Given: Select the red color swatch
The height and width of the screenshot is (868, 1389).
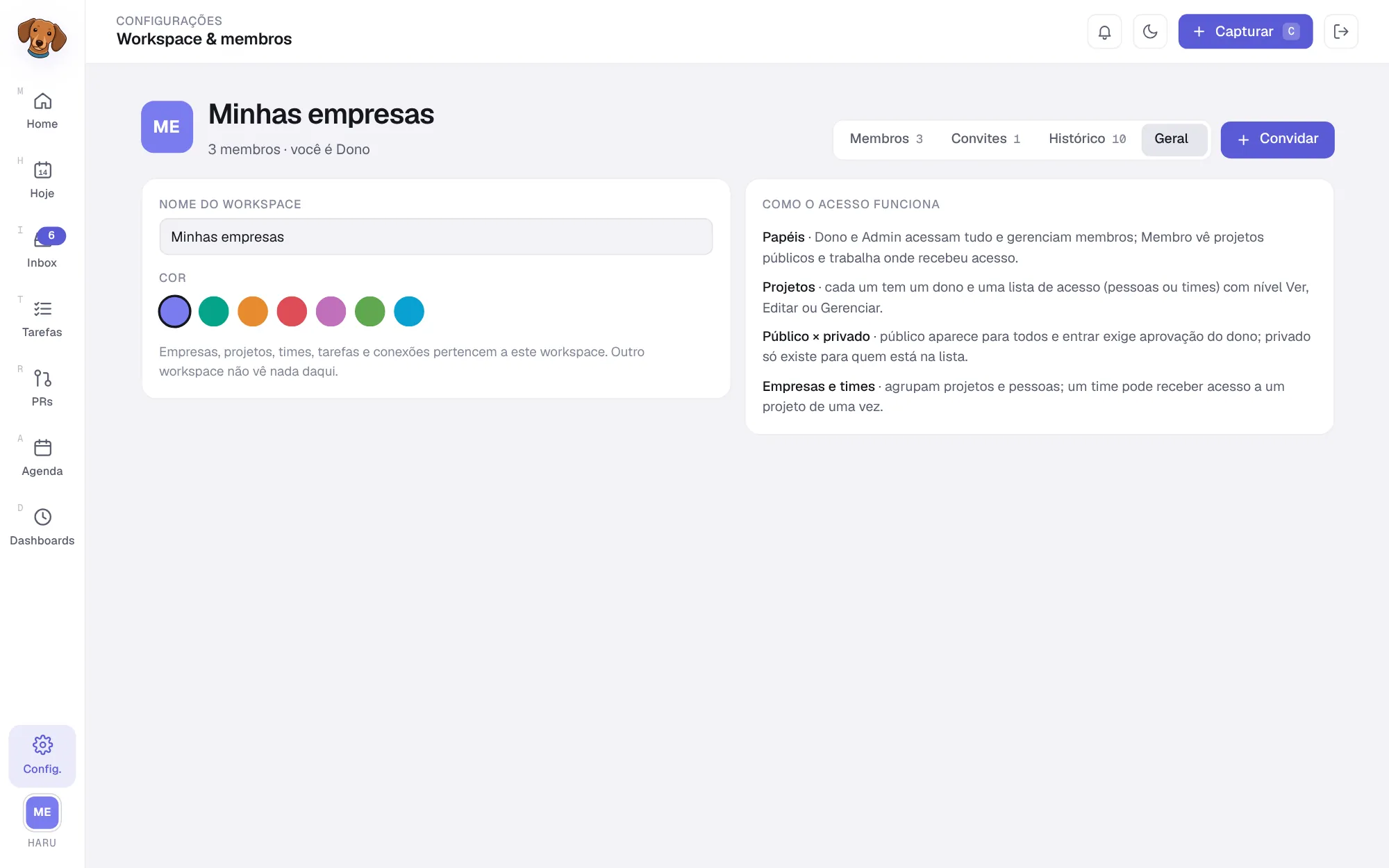Looking at the screenshot, I should 292,311.
